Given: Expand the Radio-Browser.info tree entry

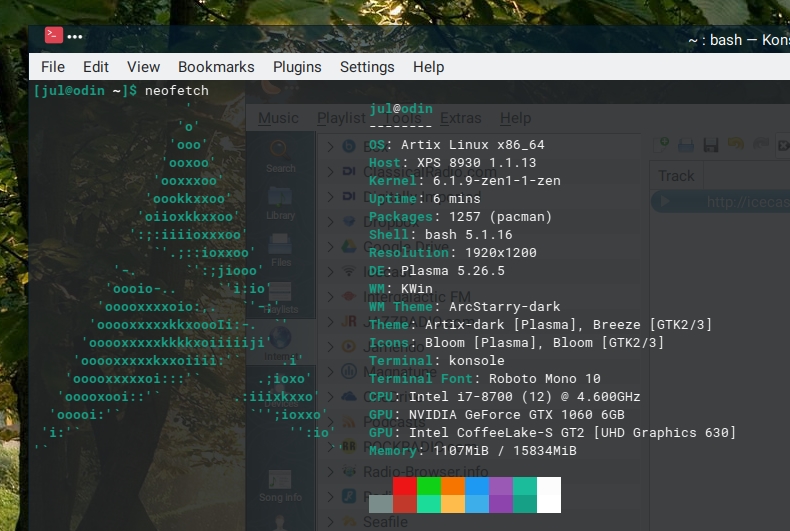Looking at the screenshot, I should coord(330,471).
